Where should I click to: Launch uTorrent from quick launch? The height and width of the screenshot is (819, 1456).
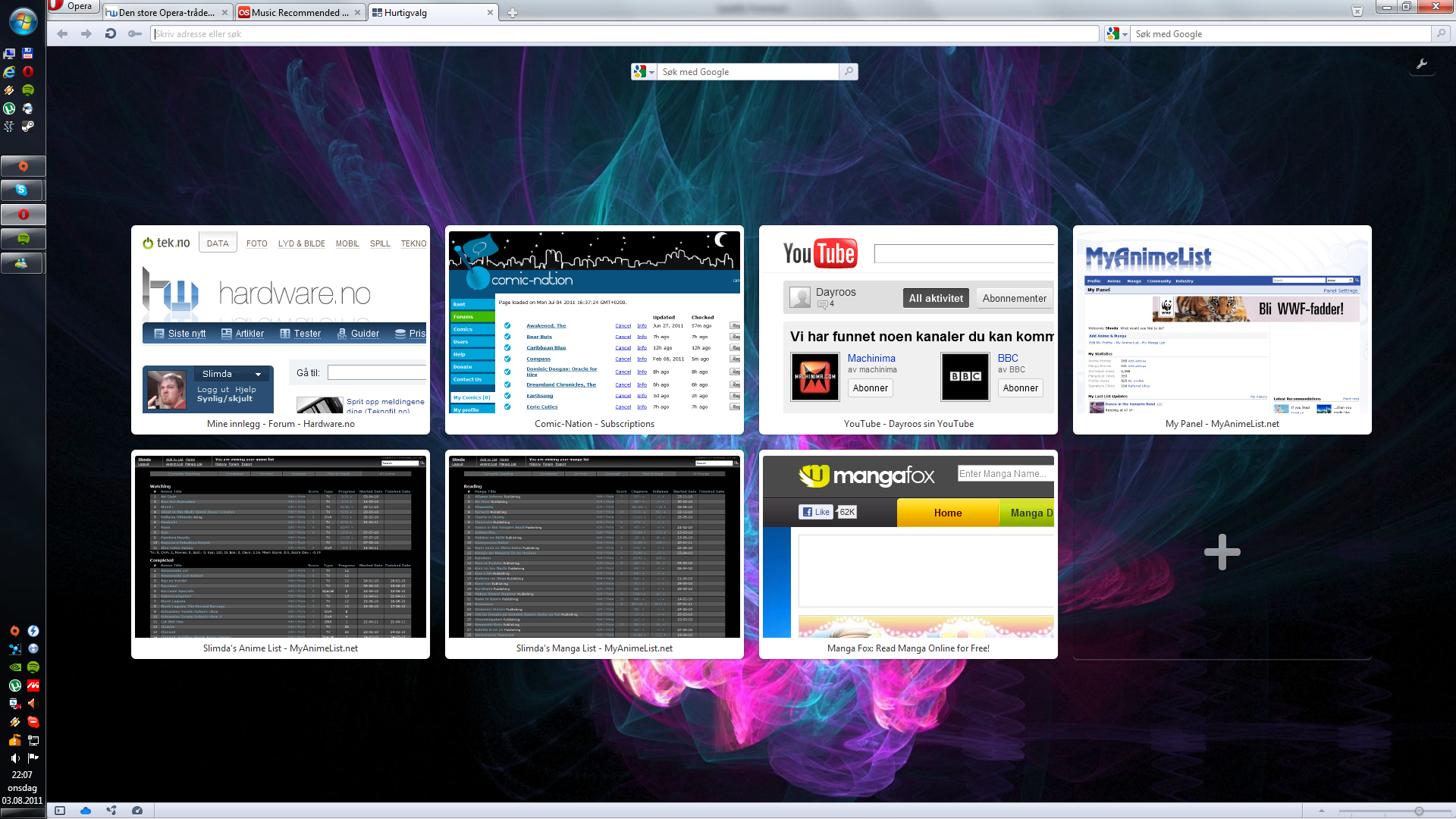pos(9,108)
